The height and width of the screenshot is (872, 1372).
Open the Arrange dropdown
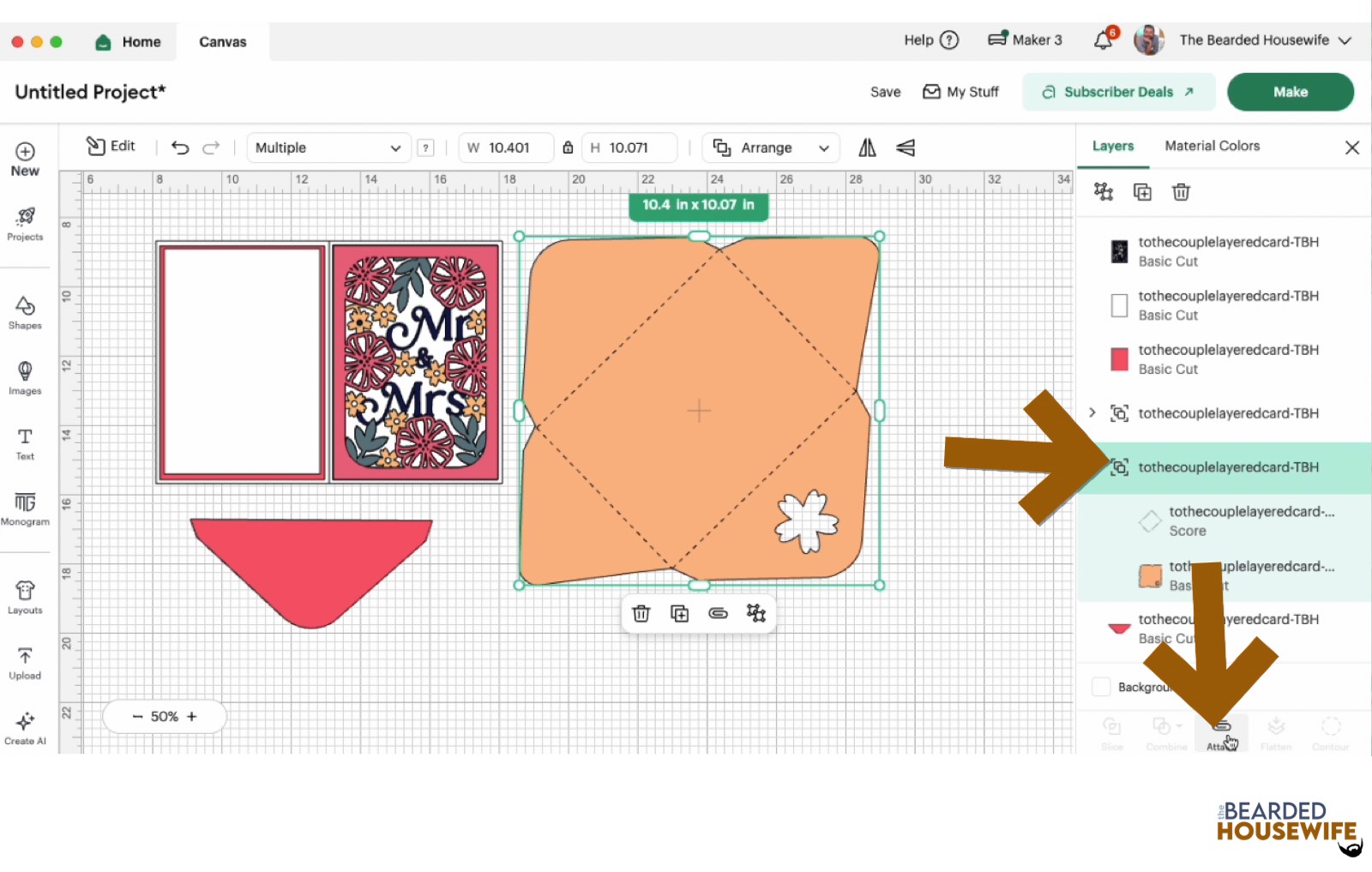pyautogui.click(x=770, y=147)
